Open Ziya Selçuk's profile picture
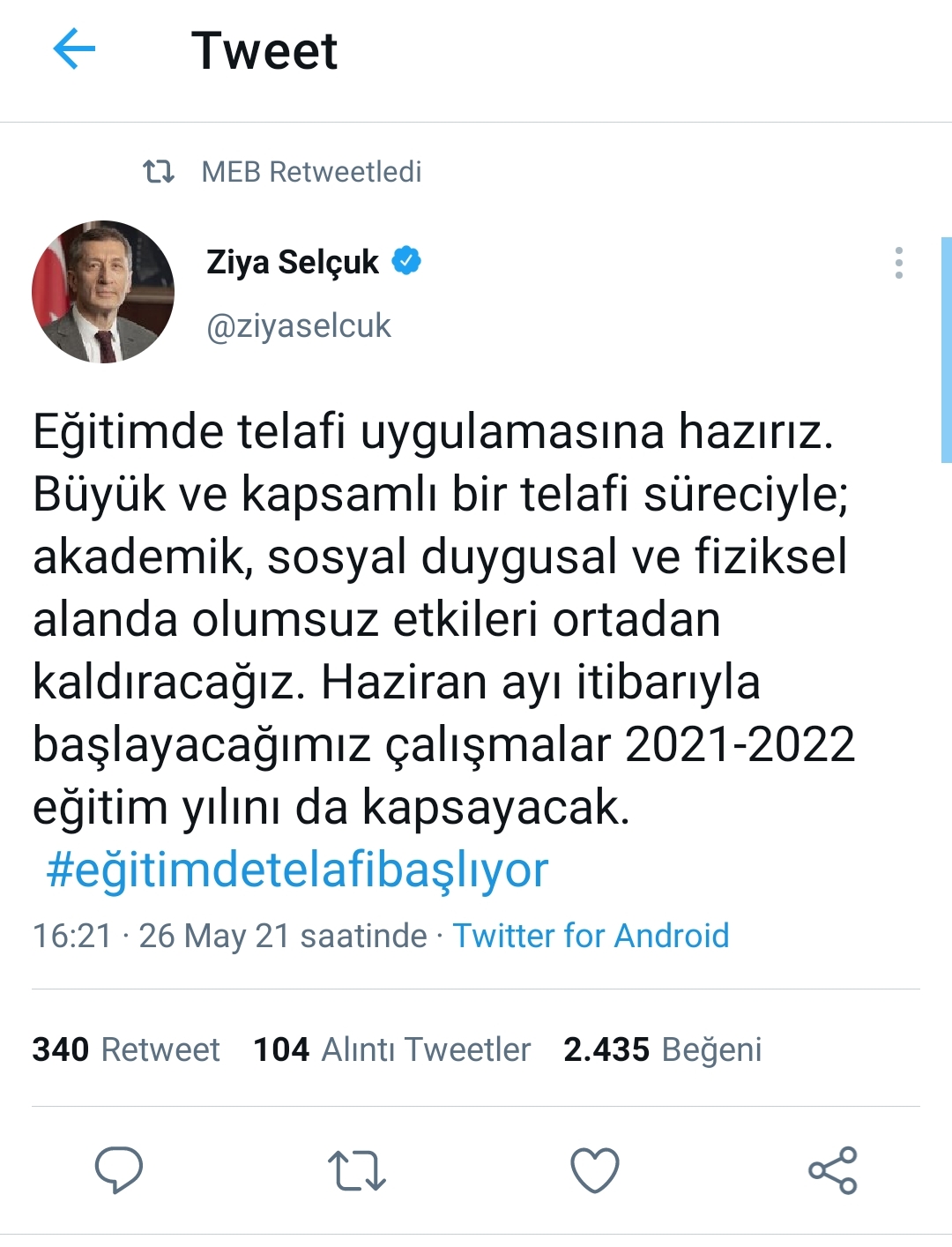The height and width of the screenshot is (1247, 952). pyautogui.click(x=103, y=292)
